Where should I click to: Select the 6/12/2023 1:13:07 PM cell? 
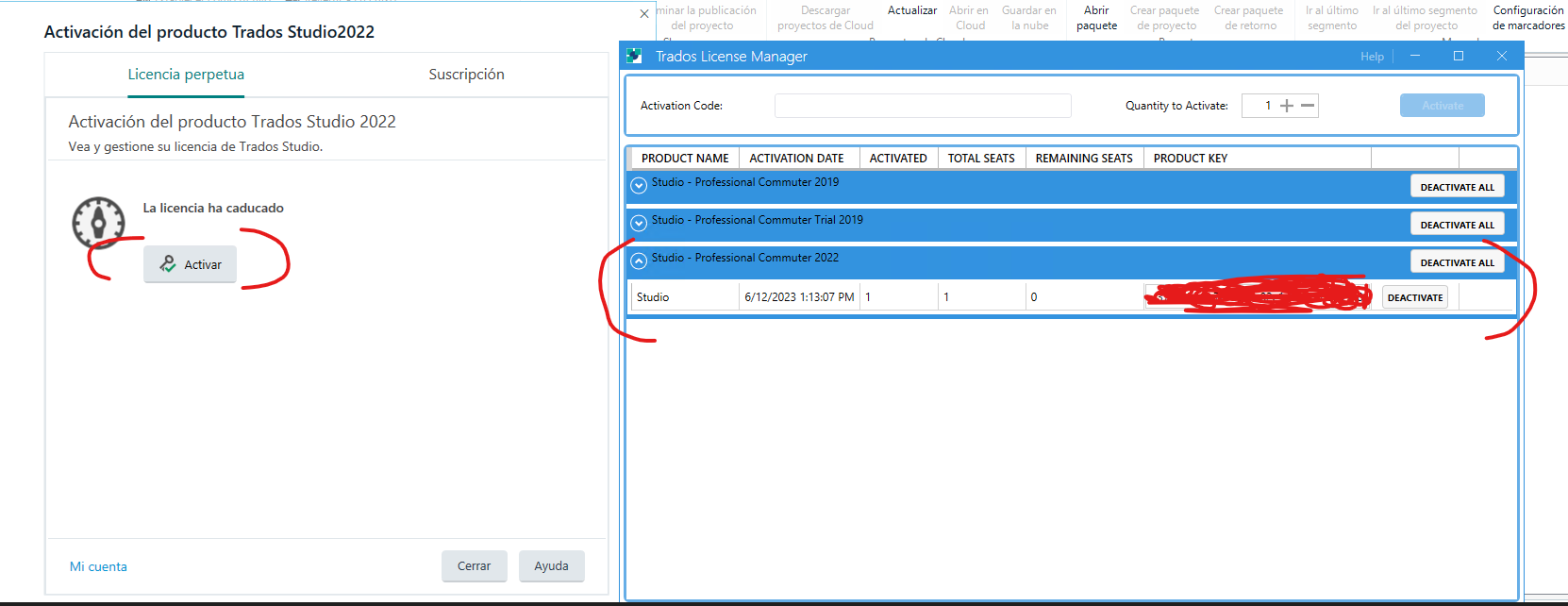pos(799,297)
